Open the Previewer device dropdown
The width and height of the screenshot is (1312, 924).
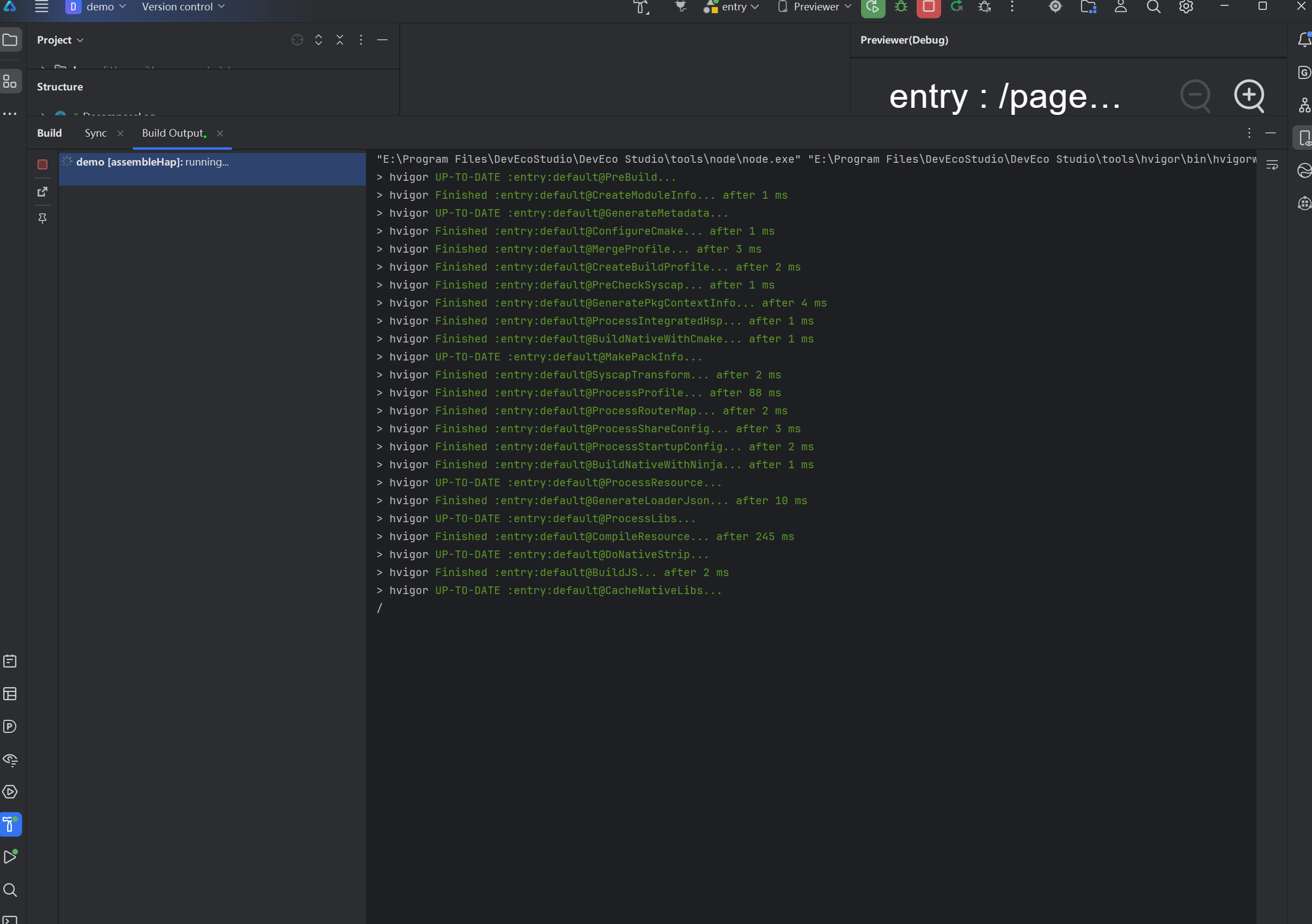pos(815,7)
